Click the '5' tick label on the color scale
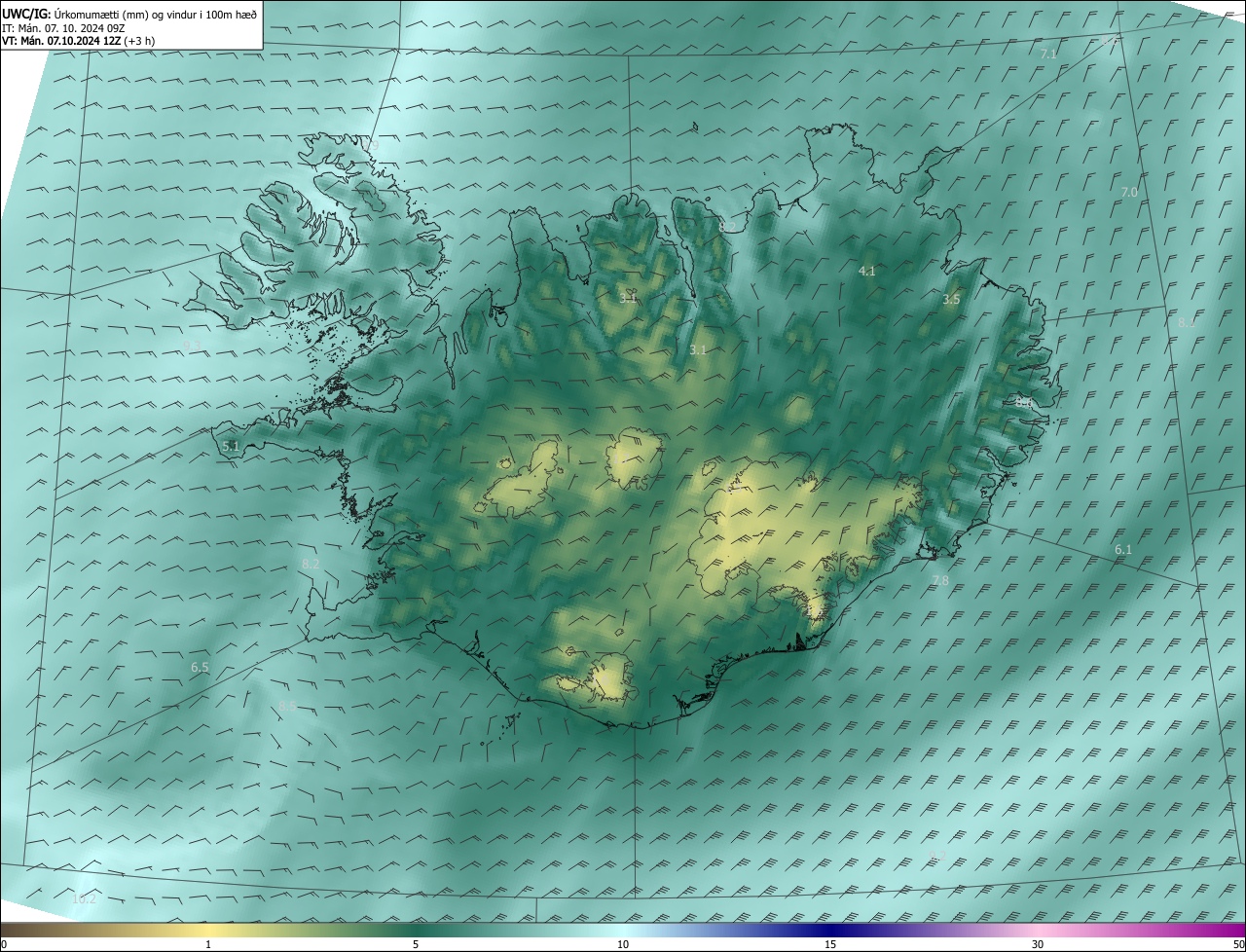The width and height of the screenshot is (1246, 952). coord(416,944)
